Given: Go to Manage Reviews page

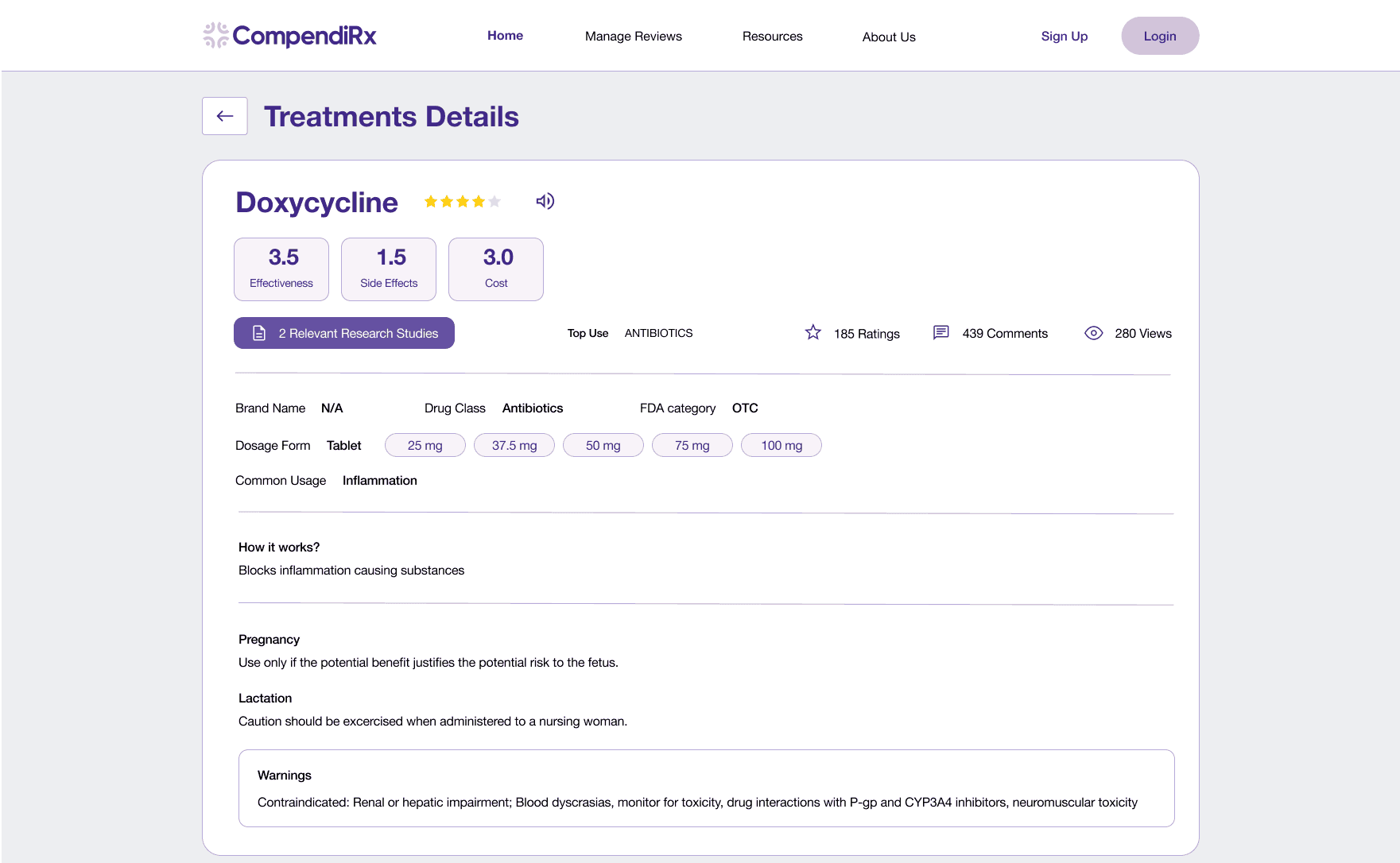Looking at the screenshot, I should 633,37.
